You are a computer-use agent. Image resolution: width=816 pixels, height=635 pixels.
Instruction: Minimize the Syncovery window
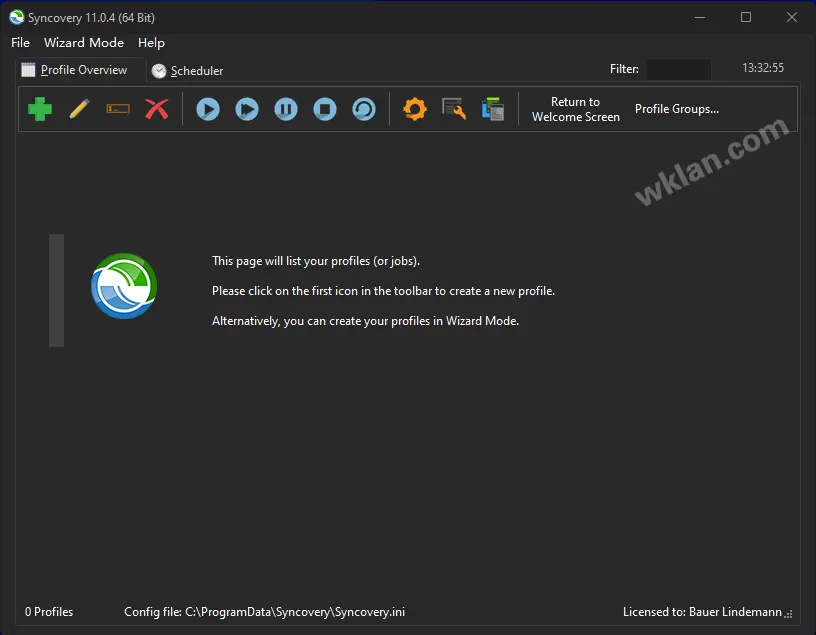[x=700, y=17]
